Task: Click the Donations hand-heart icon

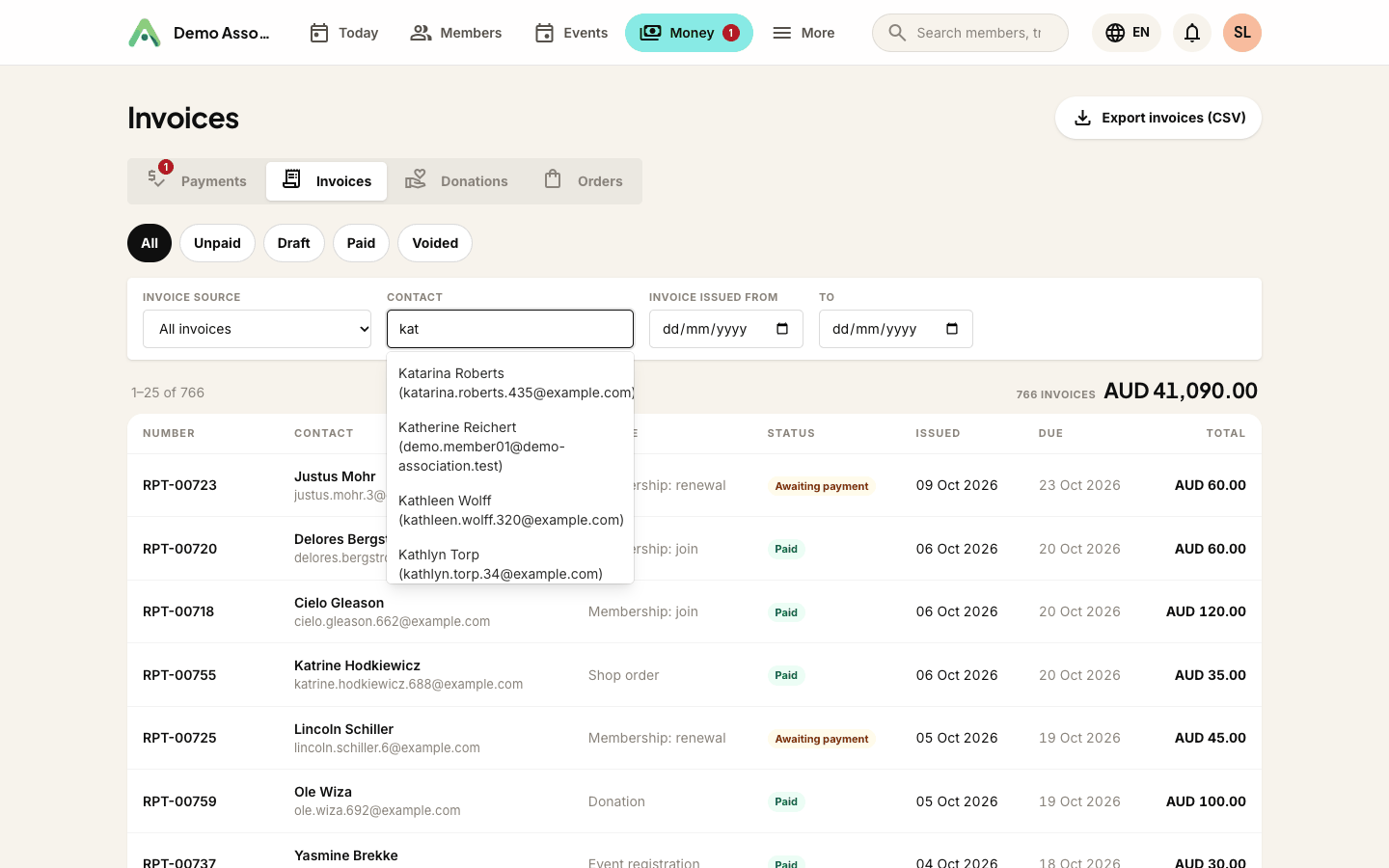Action: tap(416, 179)
